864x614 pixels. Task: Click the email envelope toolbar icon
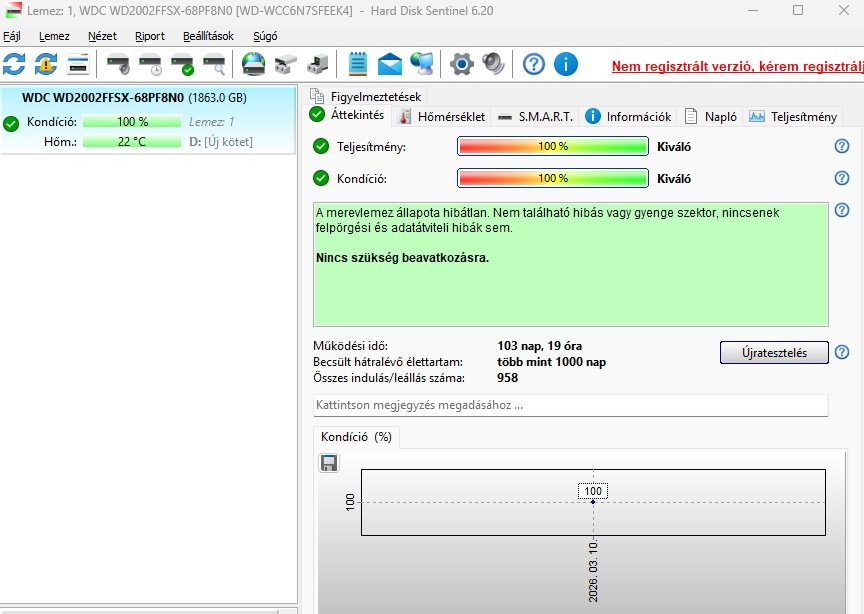click(x=390, y=64)
